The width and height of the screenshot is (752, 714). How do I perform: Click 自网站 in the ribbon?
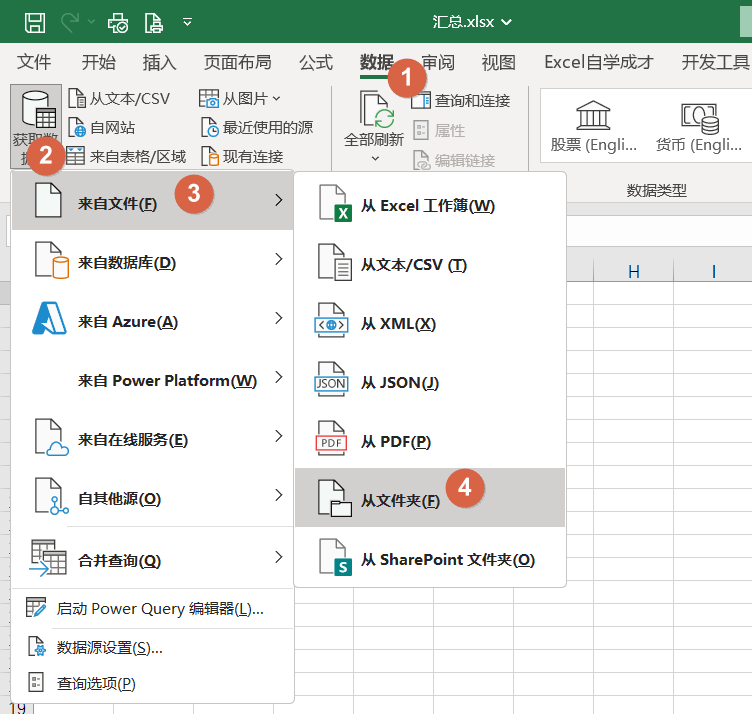(101, 128)
